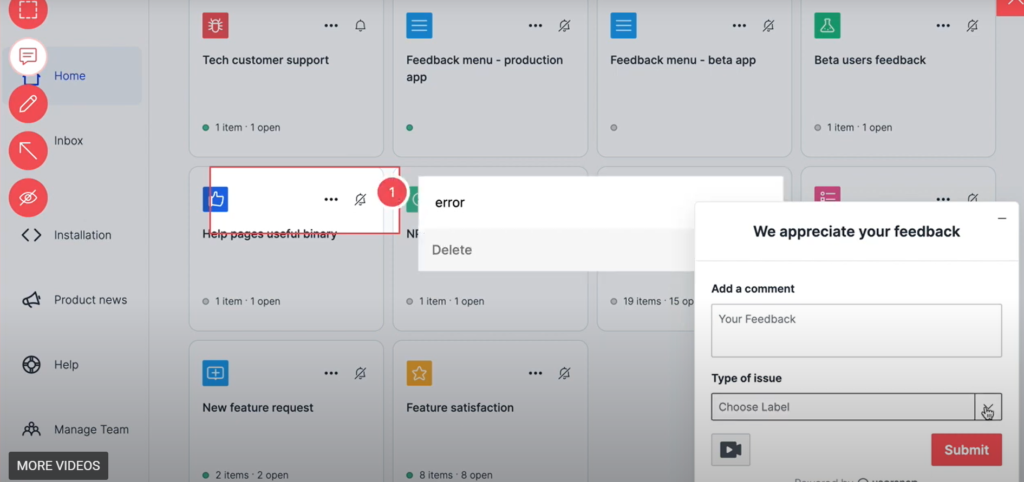Click the star icon on Feature satisfaction

pyautogui.click(x=419, y=373)
